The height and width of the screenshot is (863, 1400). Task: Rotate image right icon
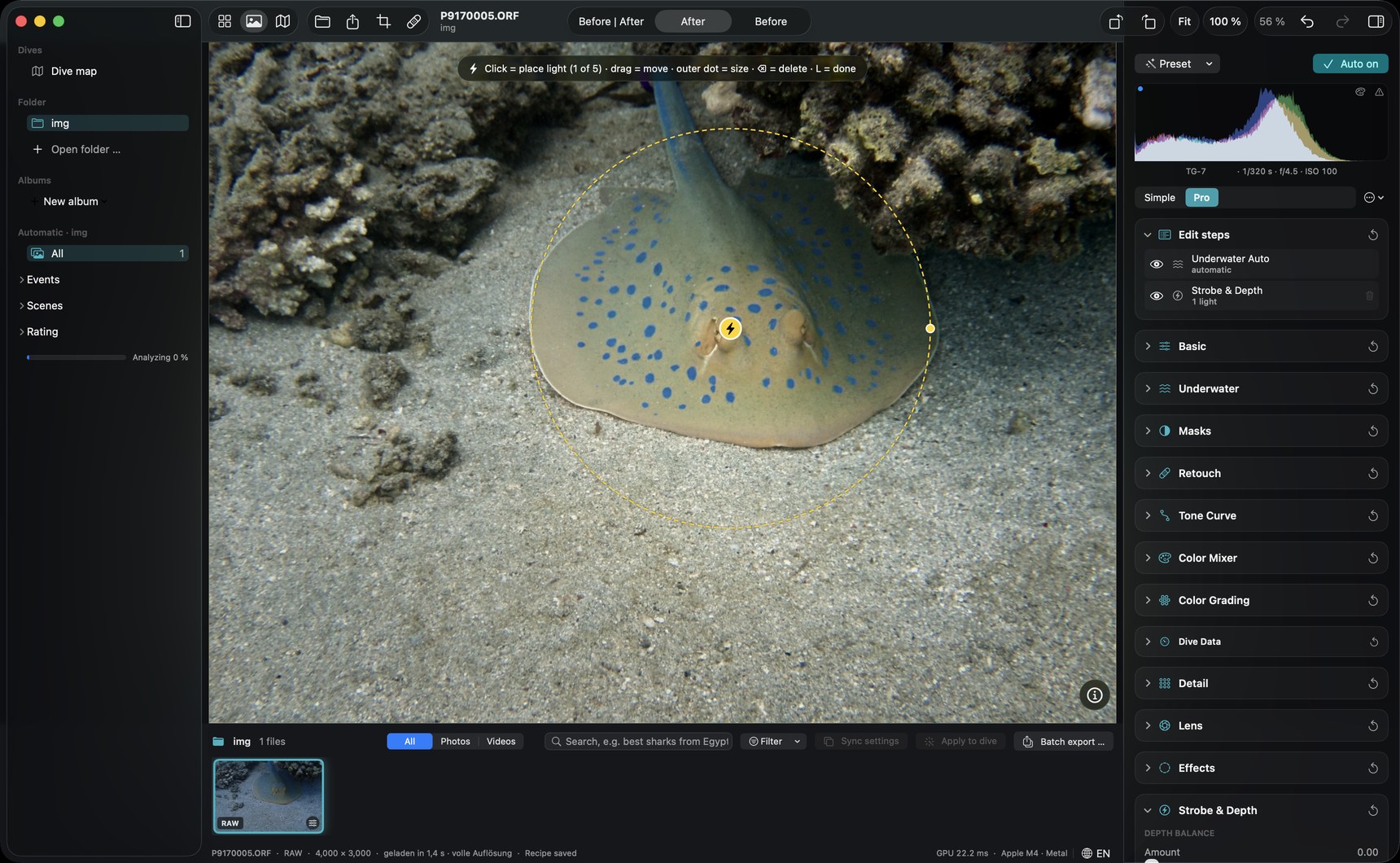point(1148,21)
